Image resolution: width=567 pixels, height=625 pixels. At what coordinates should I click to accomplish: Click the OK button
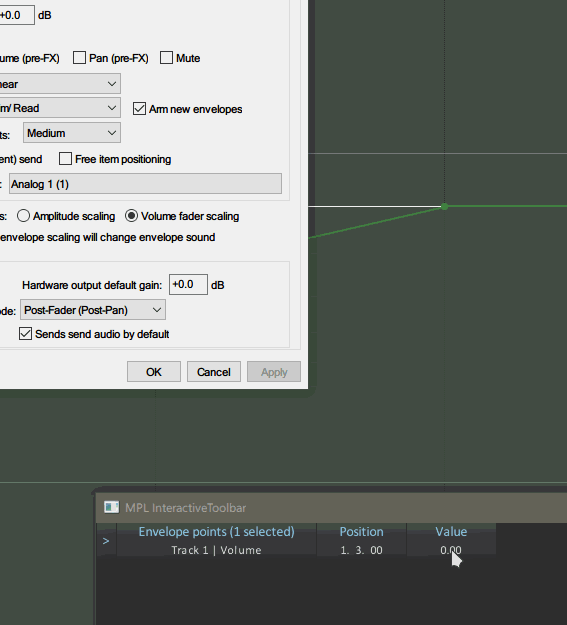pos(154,371)
